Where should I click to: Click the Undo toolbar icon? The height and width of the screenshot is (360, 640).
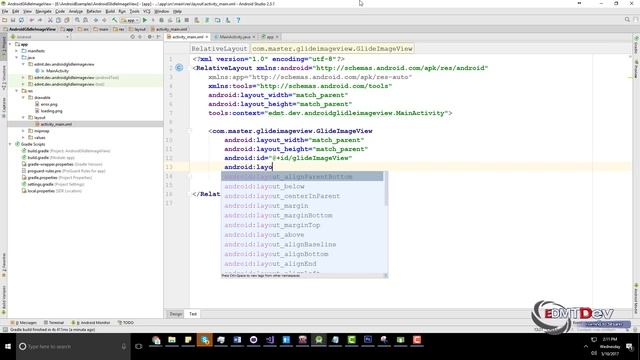(31, 20)
